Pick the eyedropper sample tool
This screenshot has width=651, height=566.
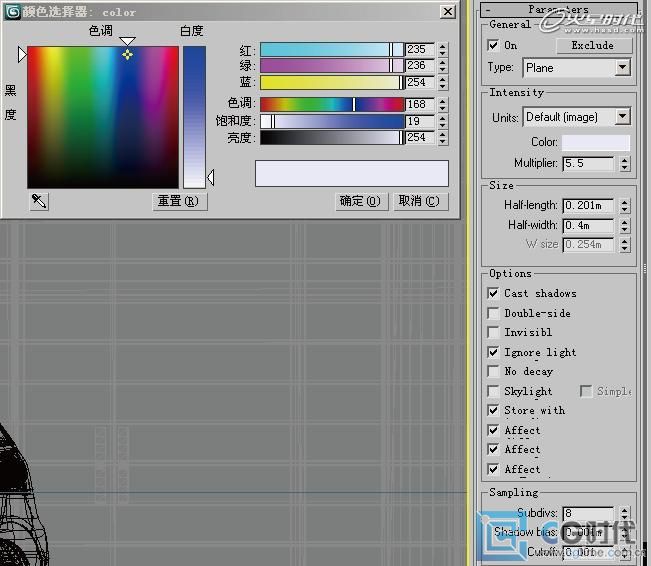pos(39,202)
